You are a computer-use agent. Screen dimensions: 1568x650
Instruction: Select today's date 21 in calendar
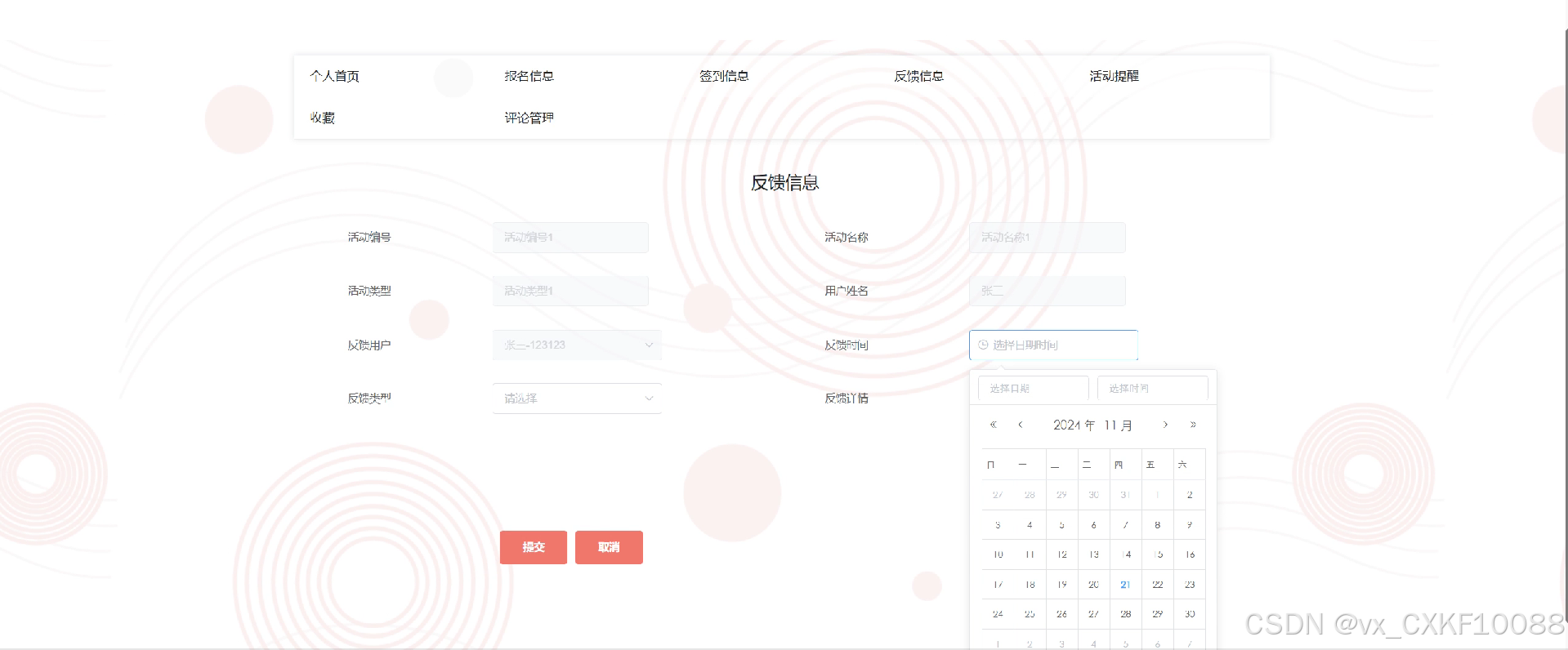(x=1125, y=585)
